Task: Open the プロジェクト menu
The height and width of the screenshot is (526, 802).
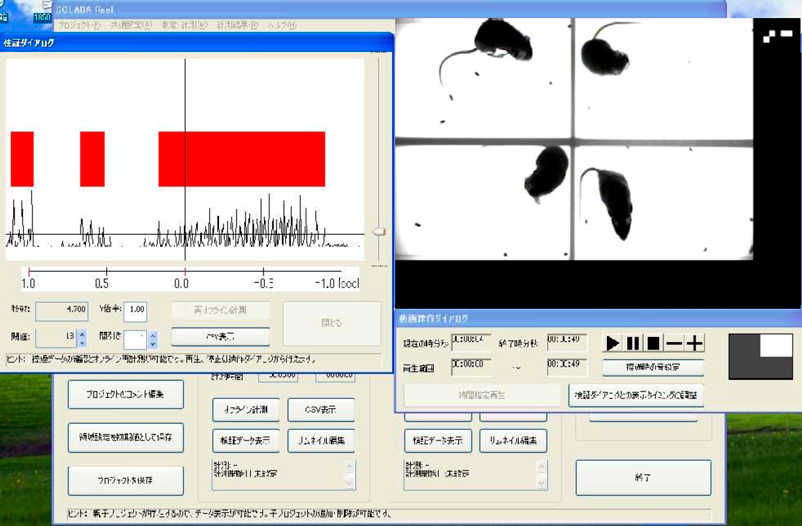Action: pos(79,25)
